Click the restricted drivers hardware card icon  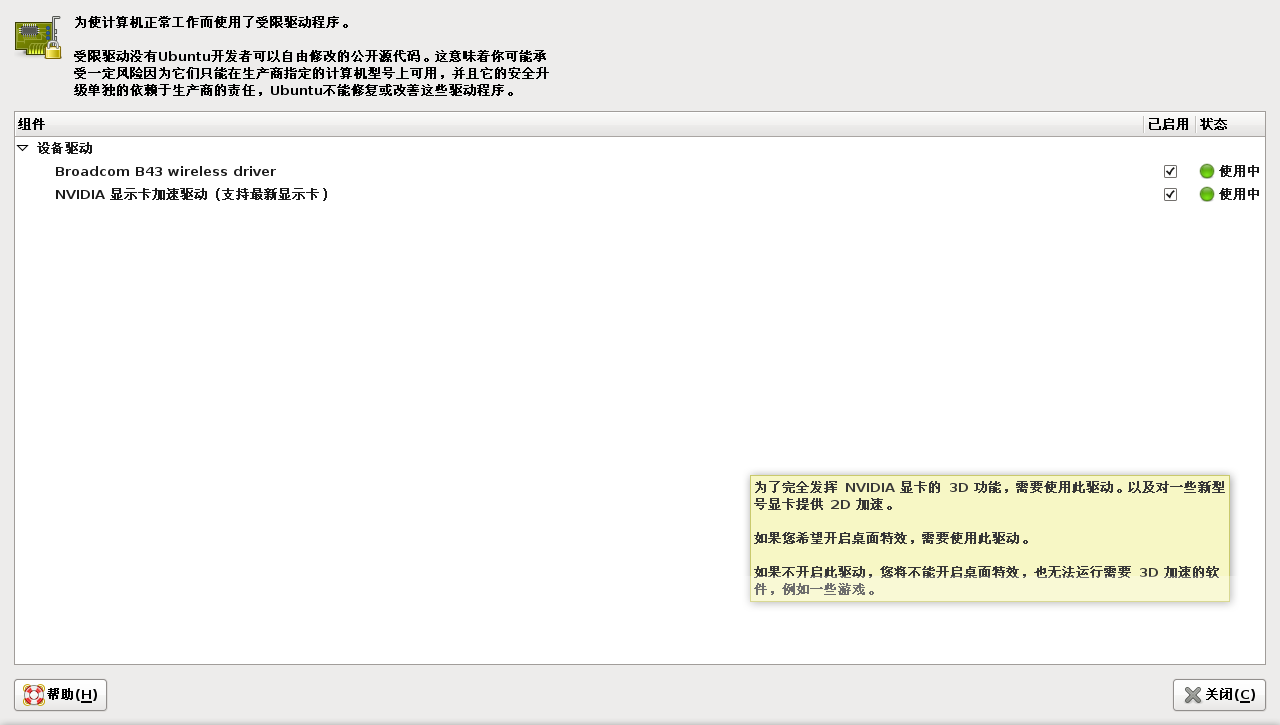(x=38, y=39)
